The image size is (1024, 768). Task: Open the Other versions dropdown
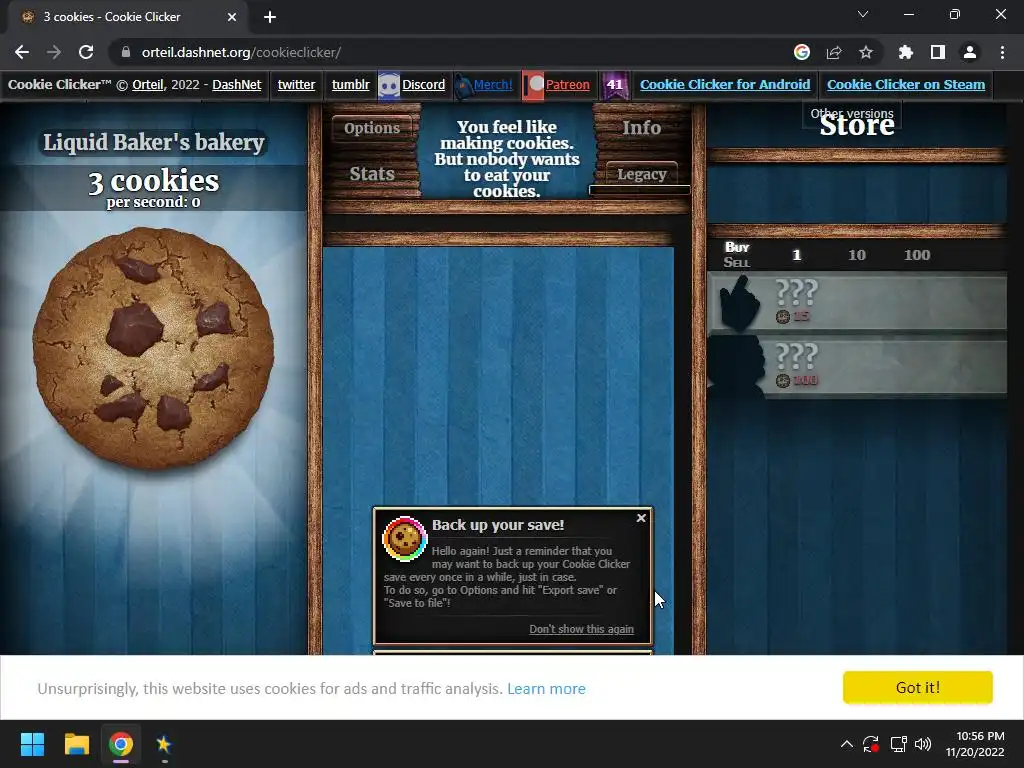click(852, 113)
